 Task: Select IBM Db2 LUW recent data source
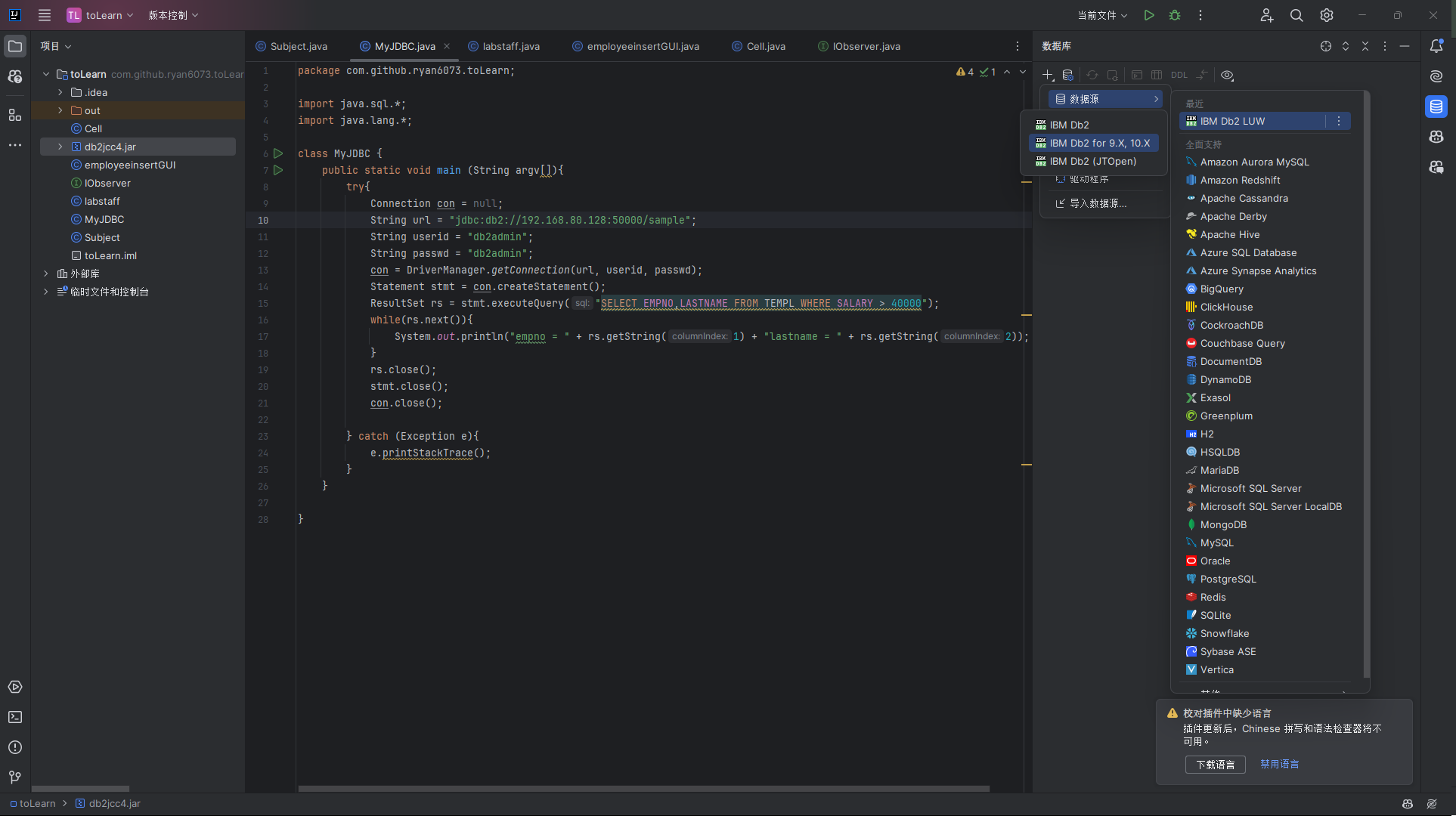click(x=1251, y=121)
